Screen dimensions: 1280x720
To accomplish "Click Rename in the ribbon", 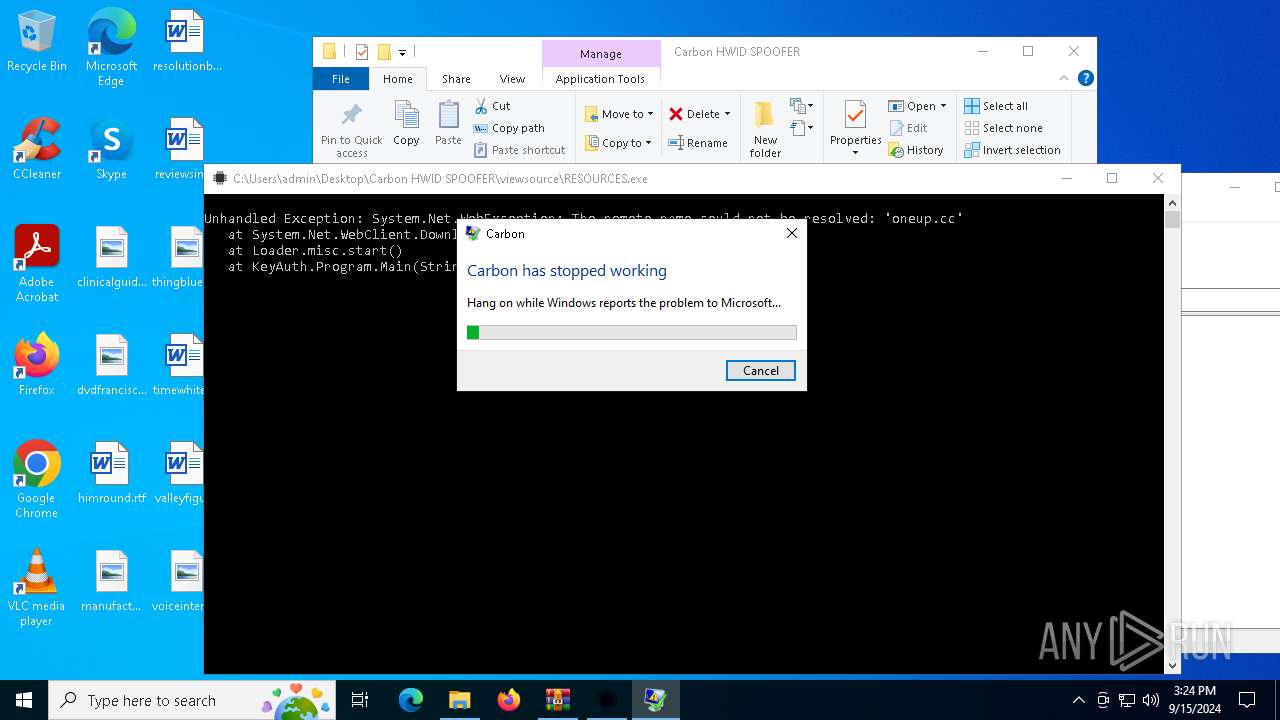I will [698, 143].
